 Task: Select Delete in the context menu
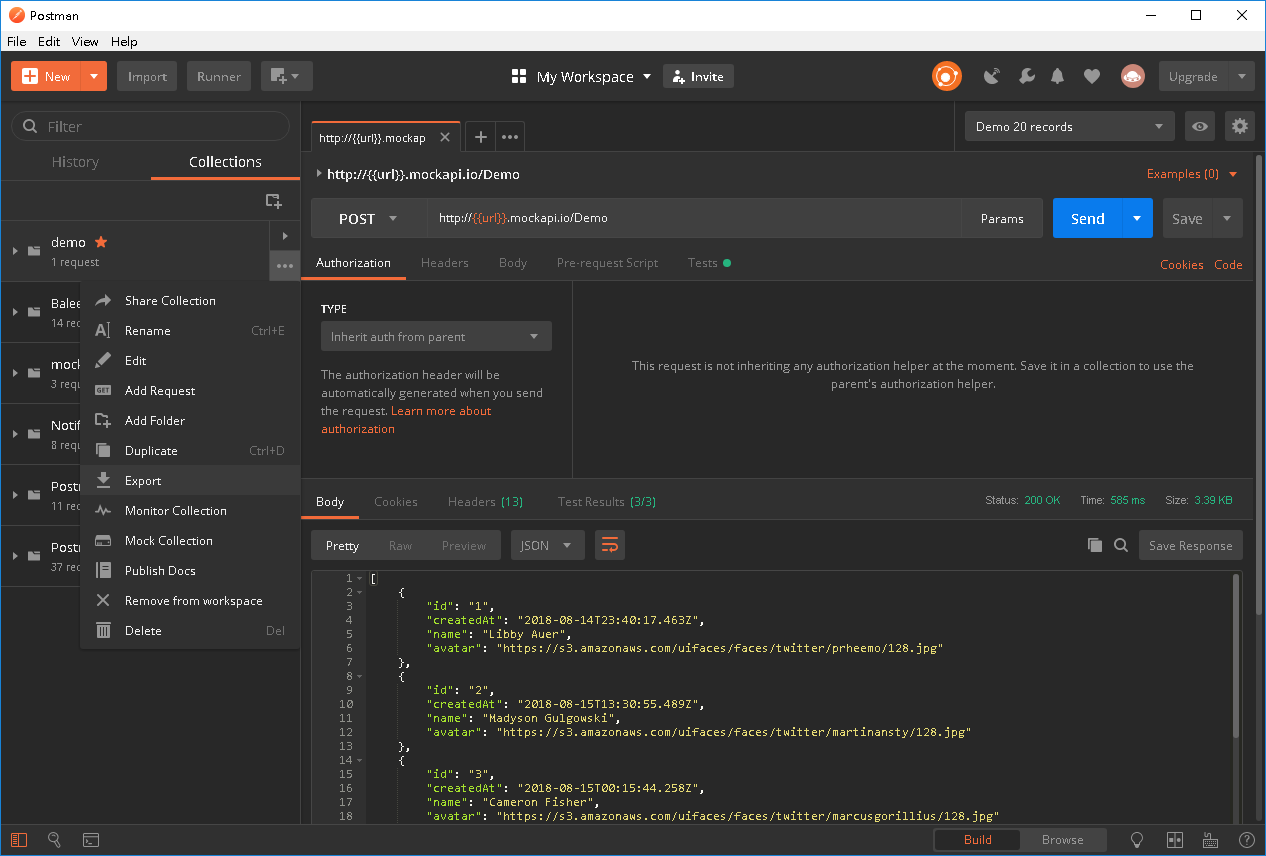coord(190,631)
